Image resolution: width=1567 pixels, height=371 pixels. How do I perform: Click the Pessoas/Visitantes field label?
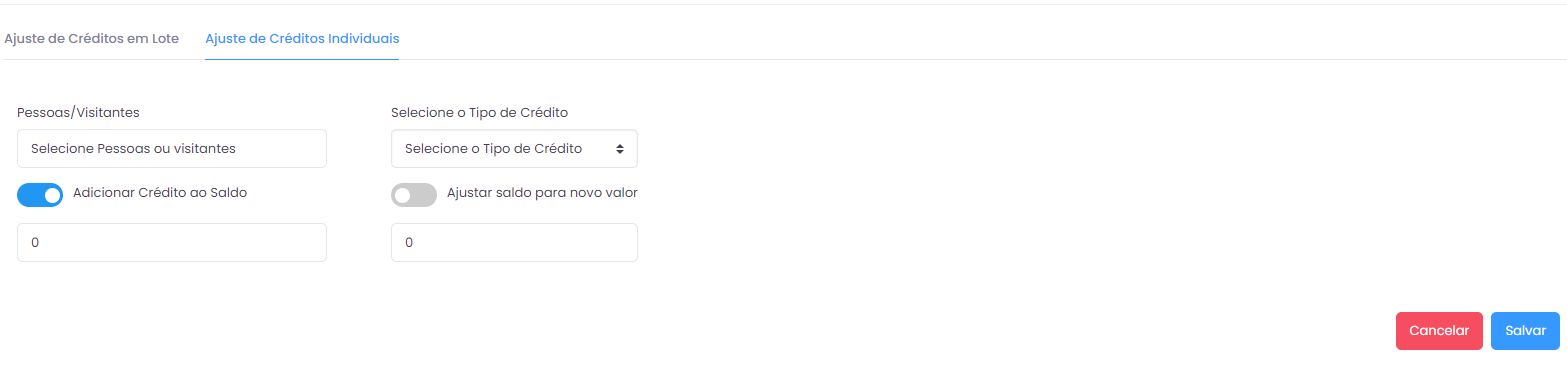pyautogui.click(x=78, y=112)
